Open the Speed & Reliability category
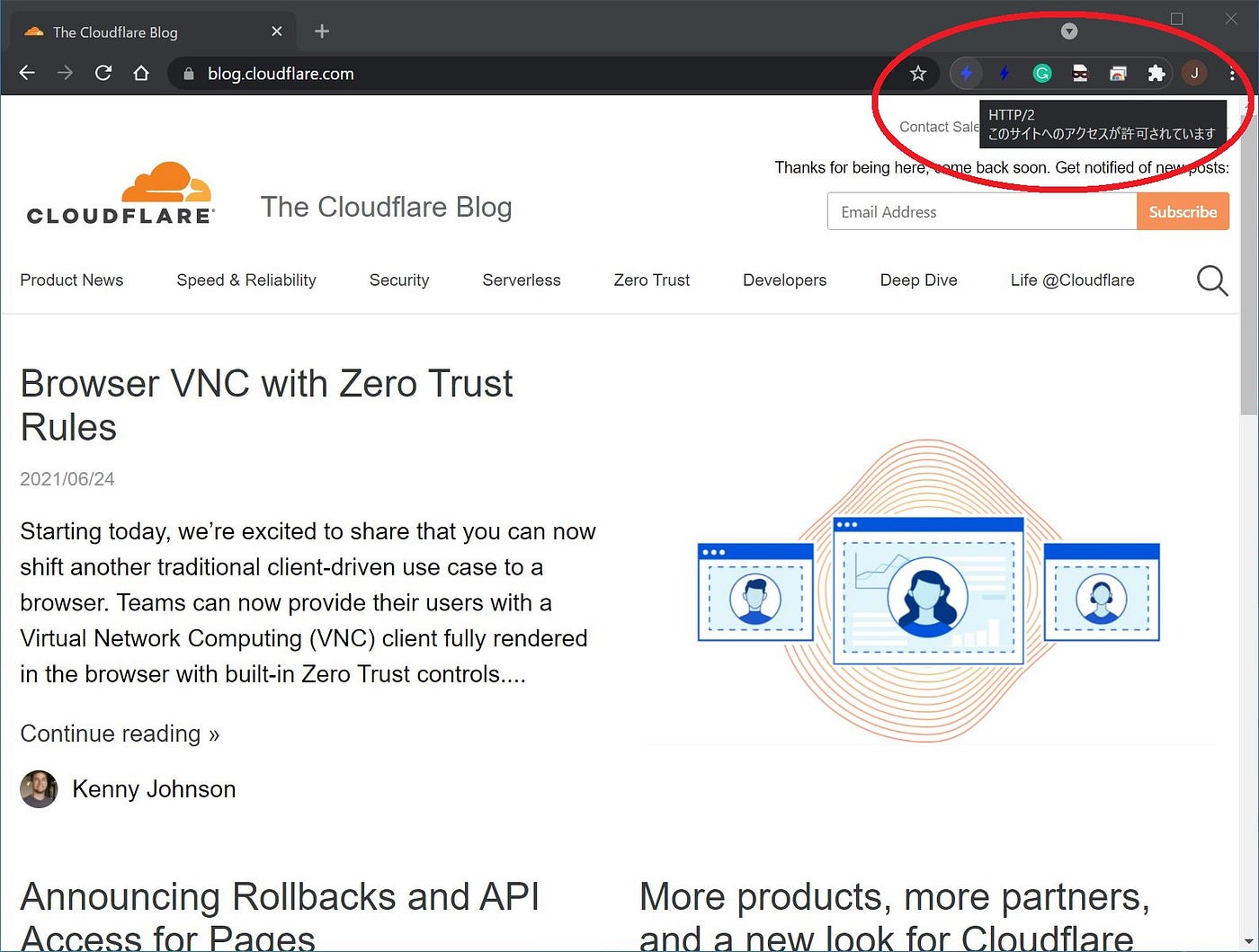Image resolution: width=1259 pixels, height=952 pixels. point(246,280)
